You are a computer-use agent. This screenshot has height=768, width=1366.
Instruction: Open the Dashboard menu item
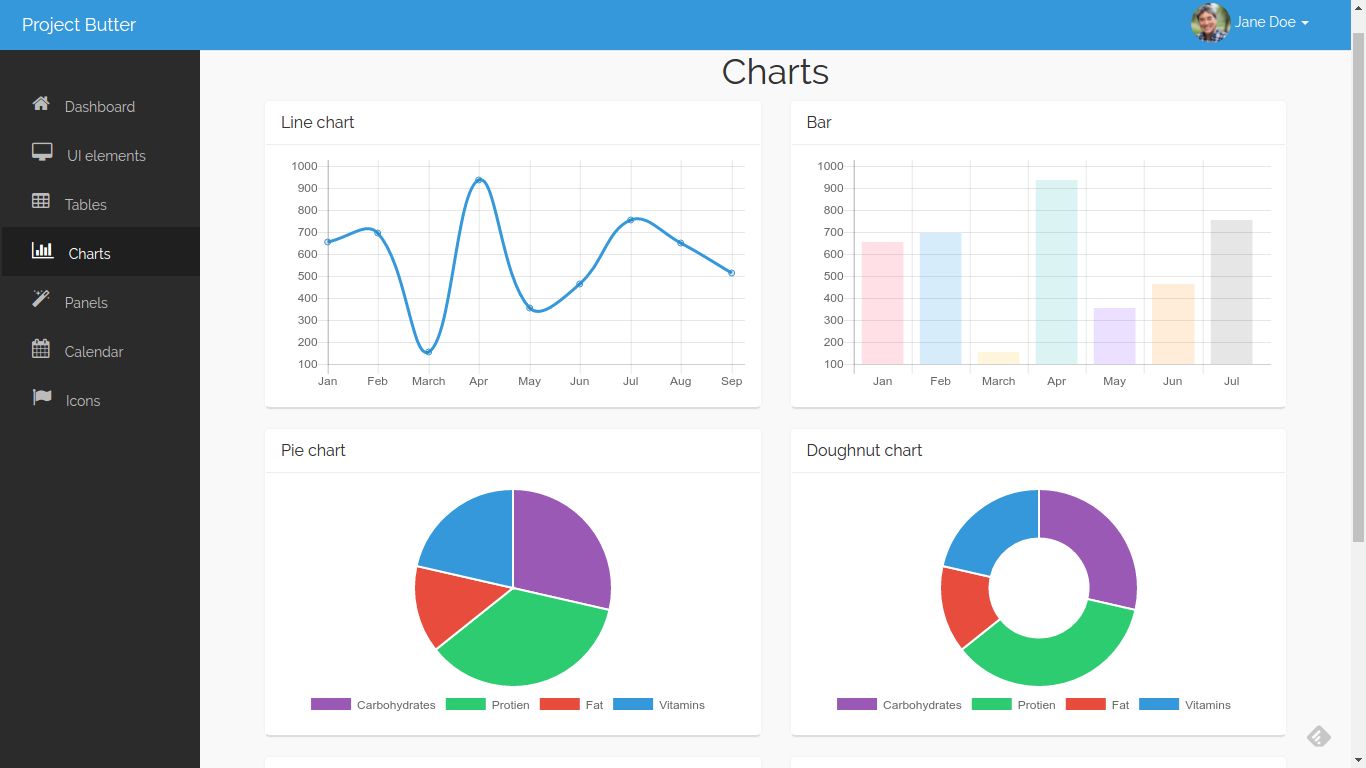click(100, 107)
